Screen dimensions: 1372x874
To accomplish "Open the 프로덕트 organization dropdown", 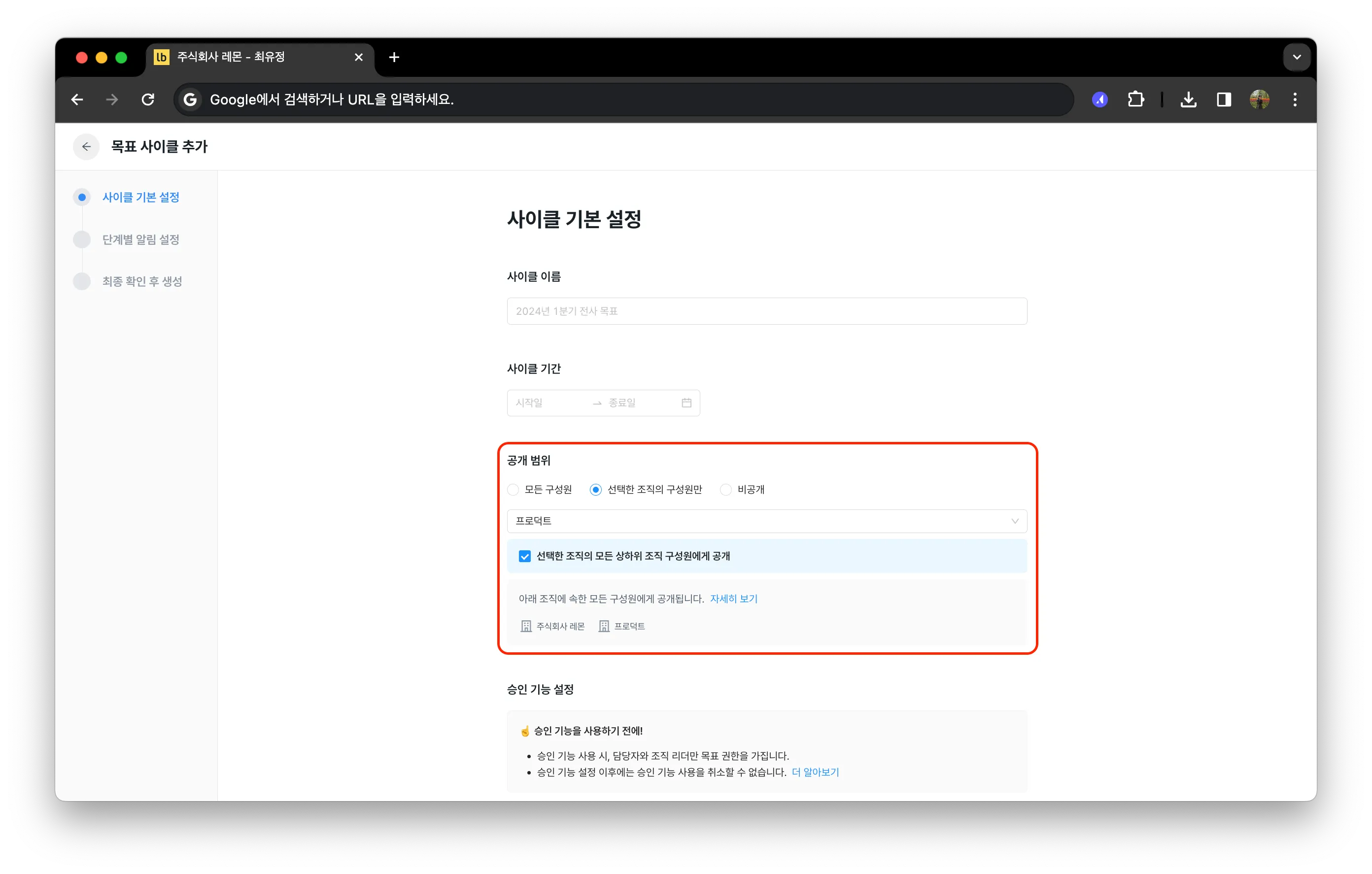I will pyautogui.click(x=767, y=521).
